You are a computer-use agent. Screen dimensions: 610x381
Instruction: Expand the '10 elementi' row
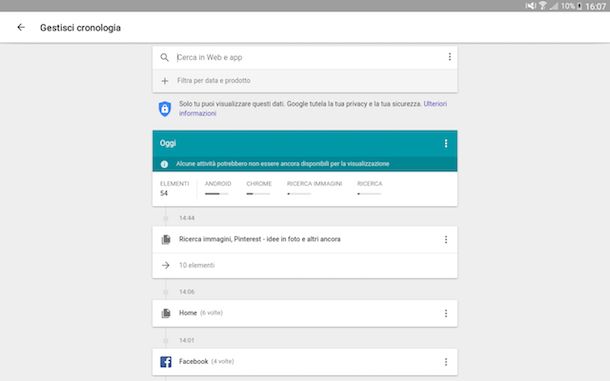(305, 265)
